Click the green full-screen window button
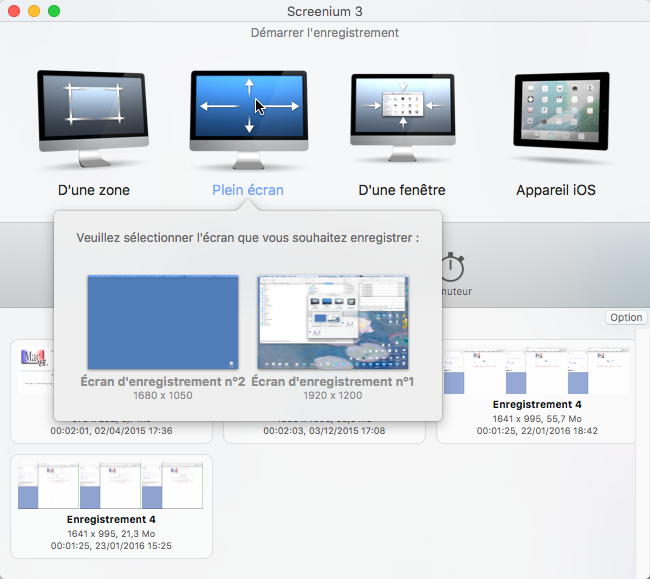The height and width of the screenshot is (579, 650). [54, 11]
